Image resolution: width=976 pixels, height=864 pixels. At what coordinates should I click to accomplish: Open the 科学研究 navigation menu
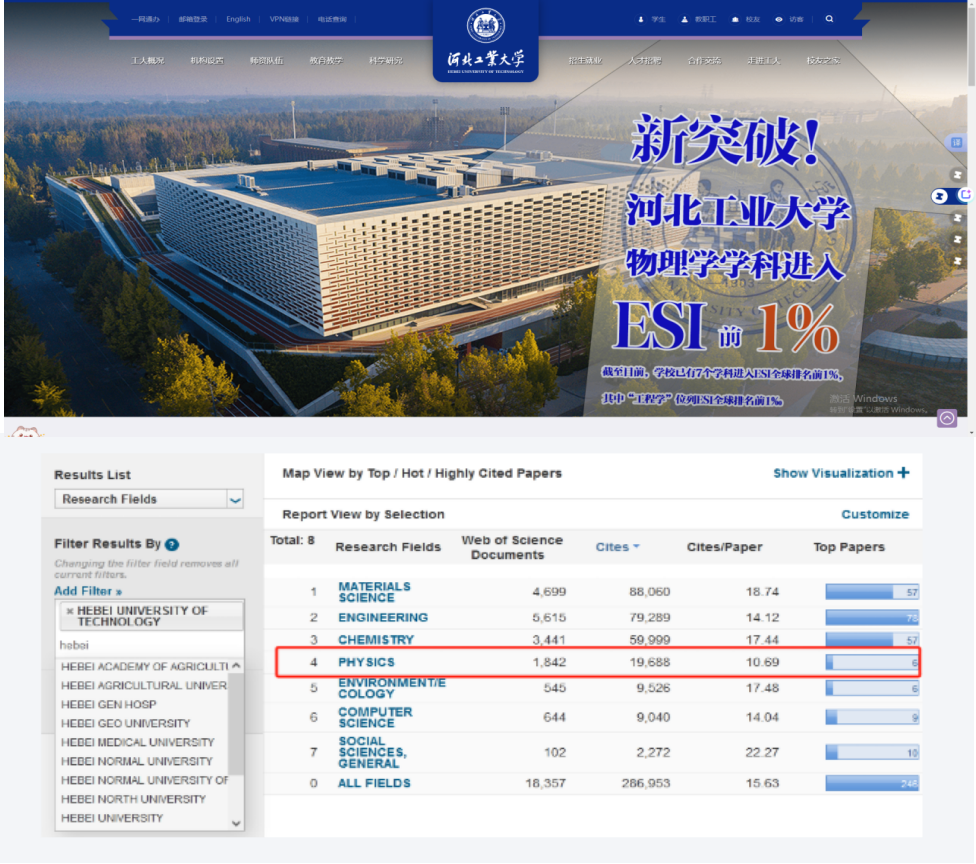tap(385, 60)
